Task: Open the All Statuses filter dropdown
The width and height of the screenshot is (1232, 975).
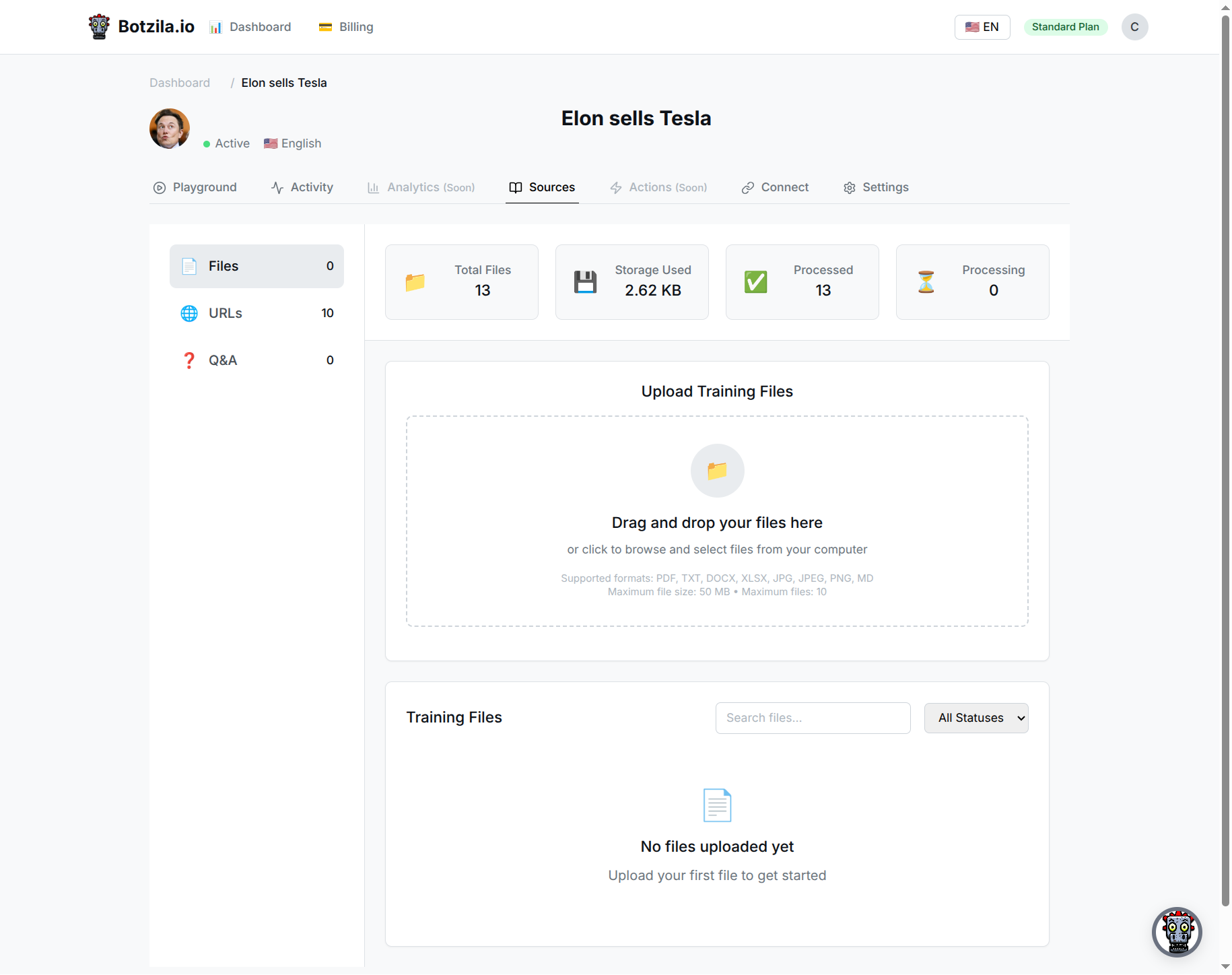Action: click(x=976, y=718)
